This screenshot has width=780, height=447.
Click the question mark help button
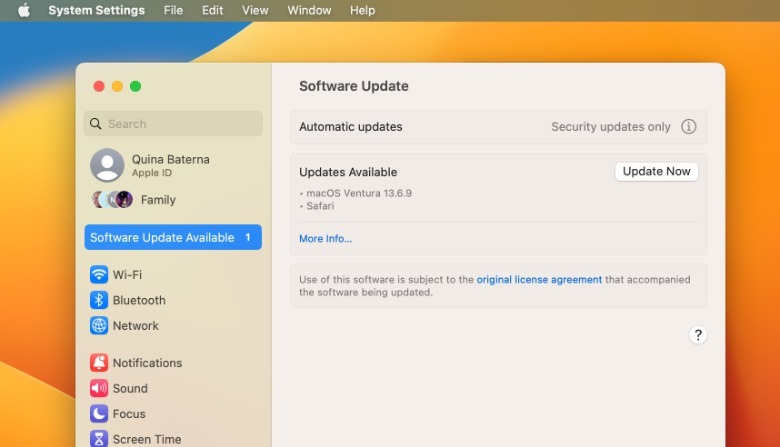(698, 335)
